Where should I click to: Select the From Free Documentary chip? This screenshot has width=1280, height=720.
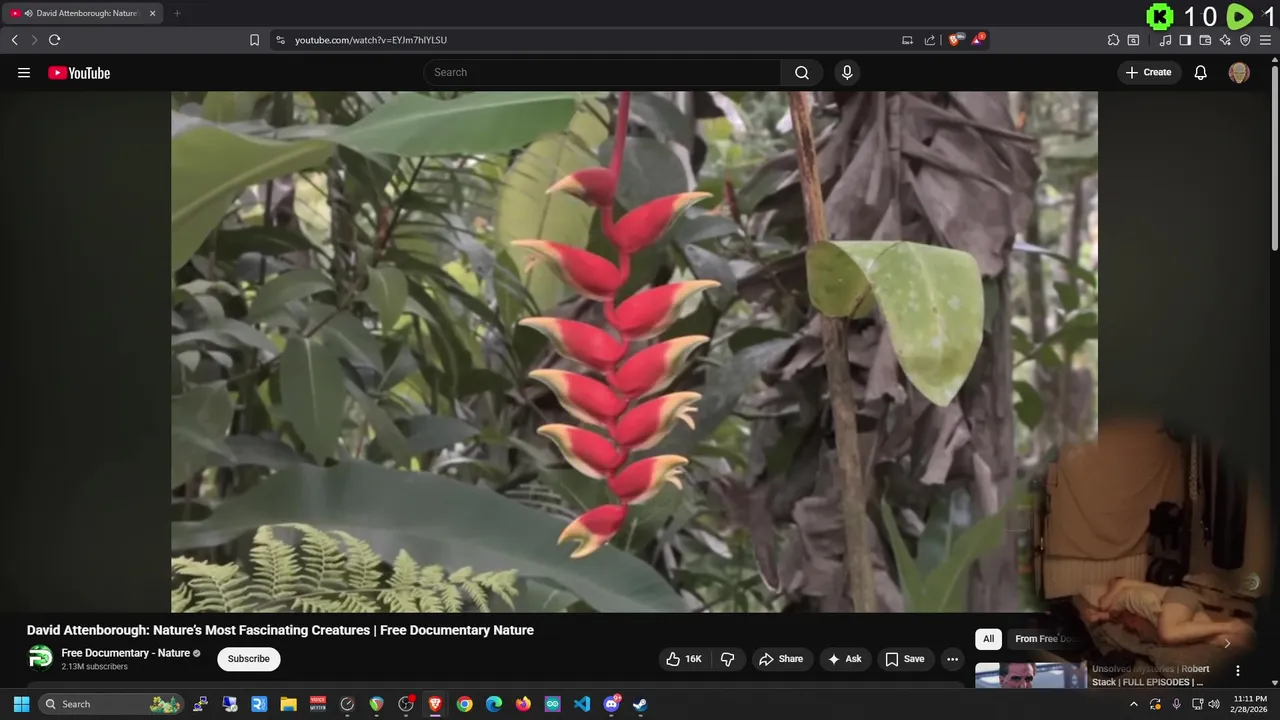[x=1045, y=639]
